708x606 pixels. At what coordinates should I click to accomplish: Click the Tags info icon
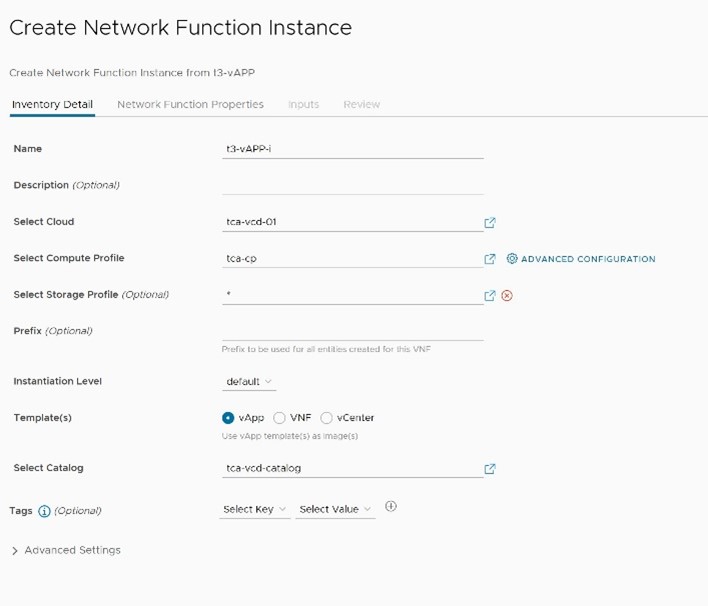[44, 511]
